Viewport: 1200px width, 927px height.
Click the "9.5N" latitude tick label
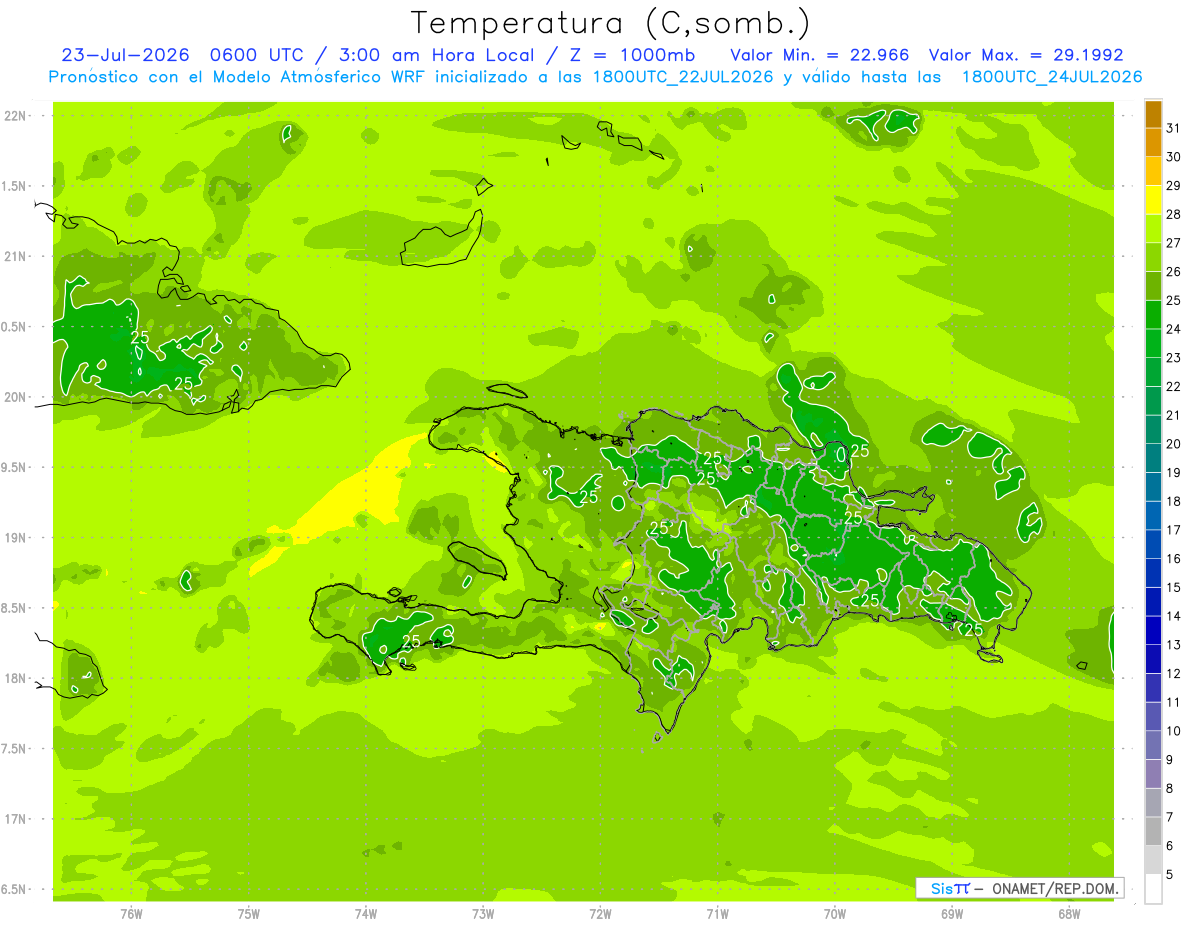(x=15, y=467)
